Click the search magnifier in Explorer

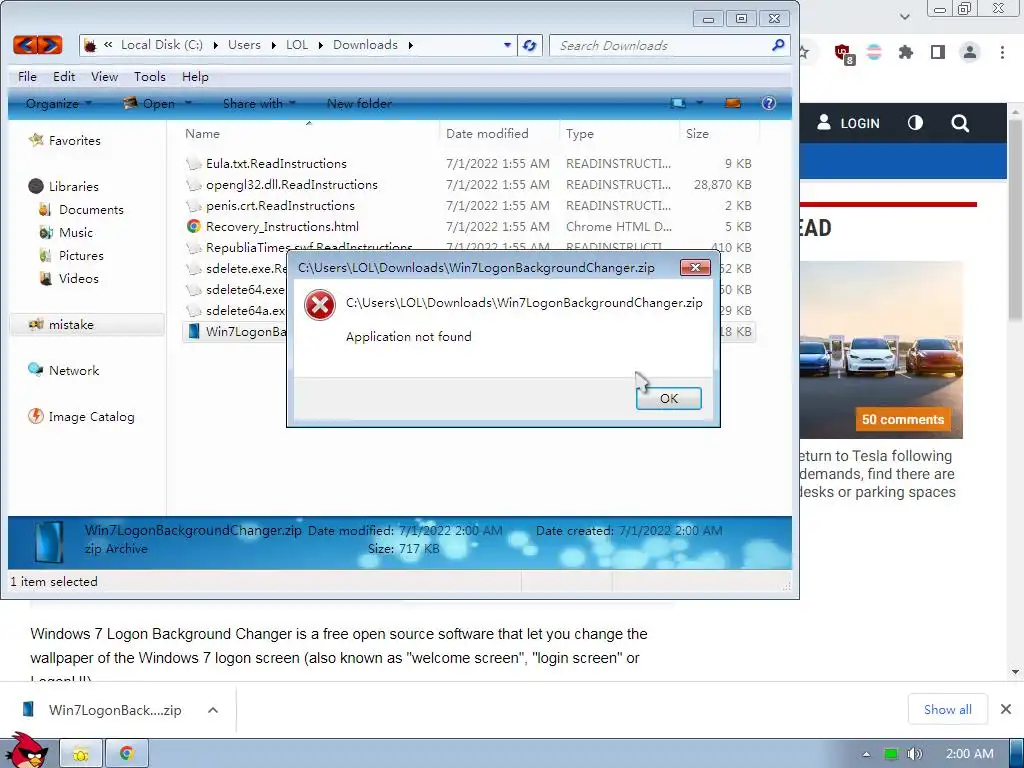coord(778,45)
